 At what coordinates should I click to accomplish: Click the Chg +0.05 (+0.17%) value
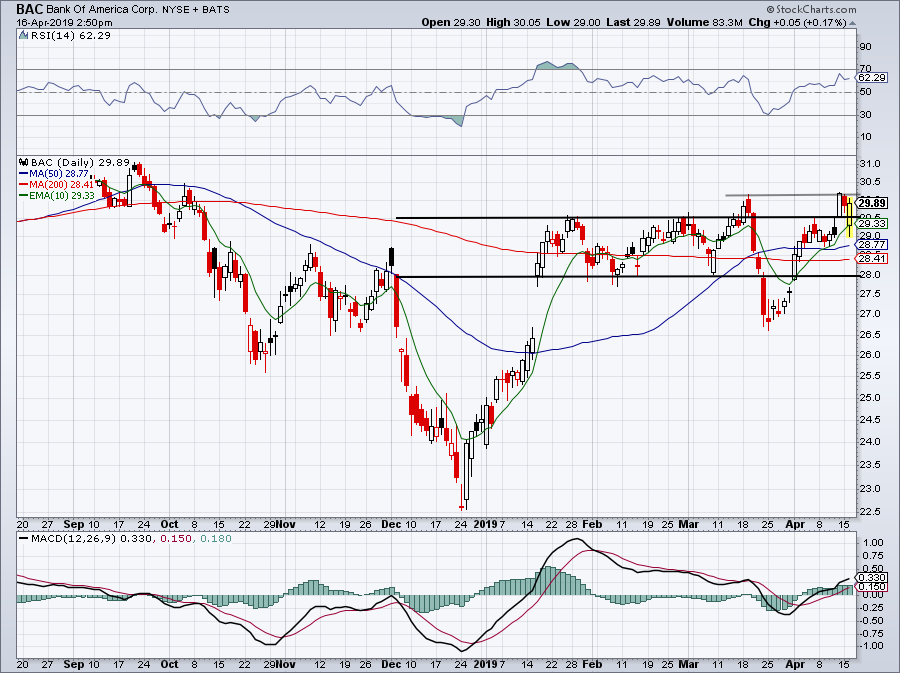pyautogui.click(x=798, y=22)
